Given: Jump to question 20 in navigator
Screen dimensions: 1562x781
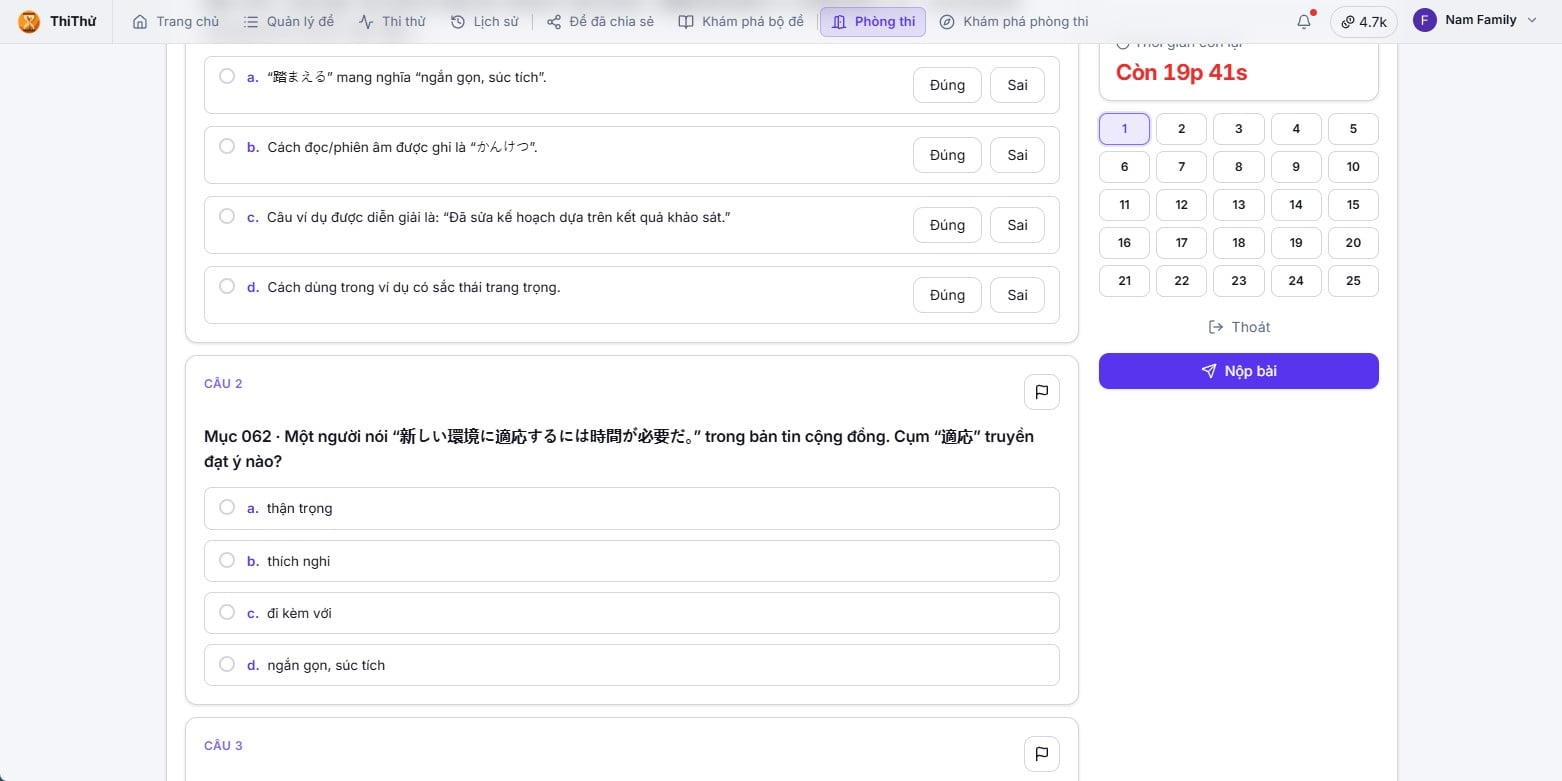Looking at the screenshot, I should [1353, 243].
